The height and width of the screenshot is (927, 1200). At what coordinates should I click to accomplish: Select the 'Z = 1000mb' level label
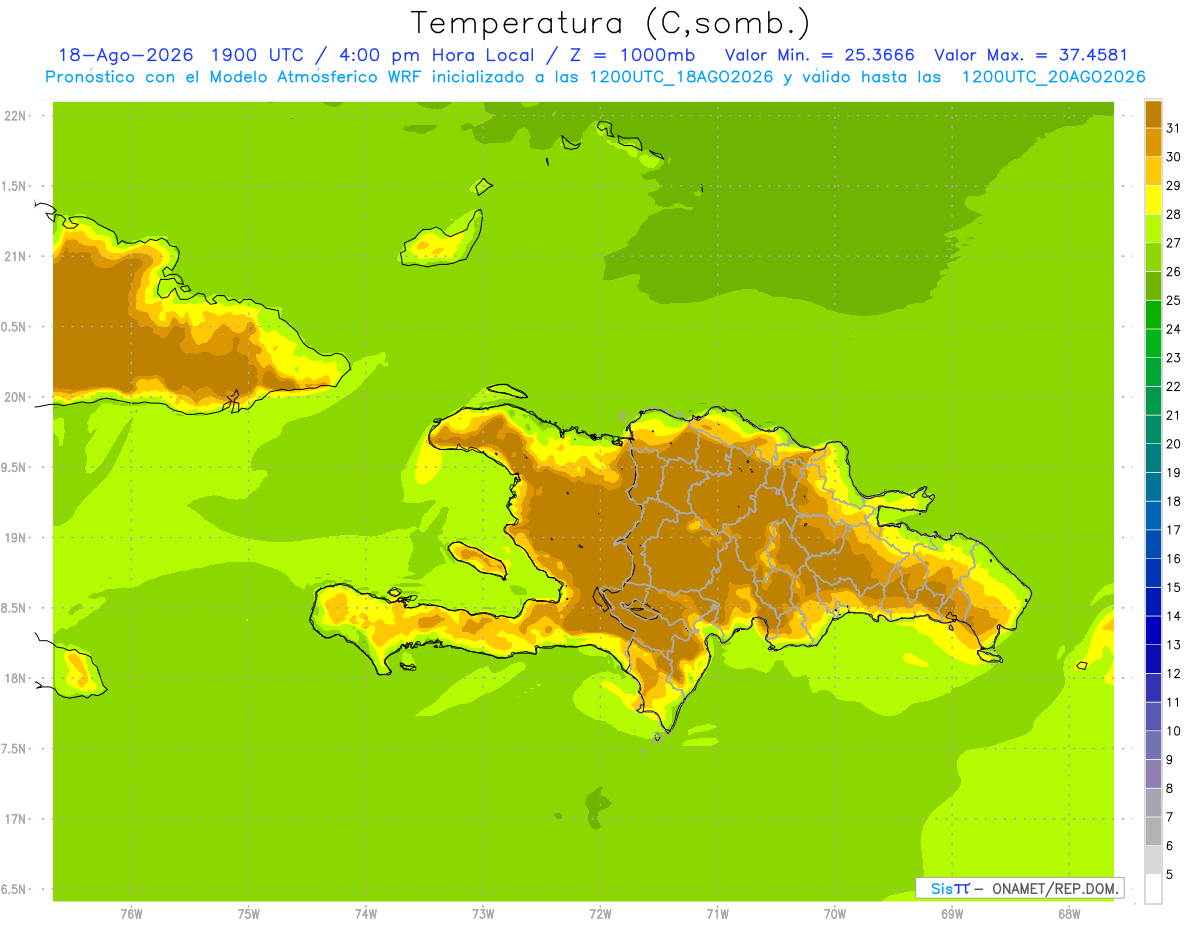pyautogui.click(x=634, y=55)
